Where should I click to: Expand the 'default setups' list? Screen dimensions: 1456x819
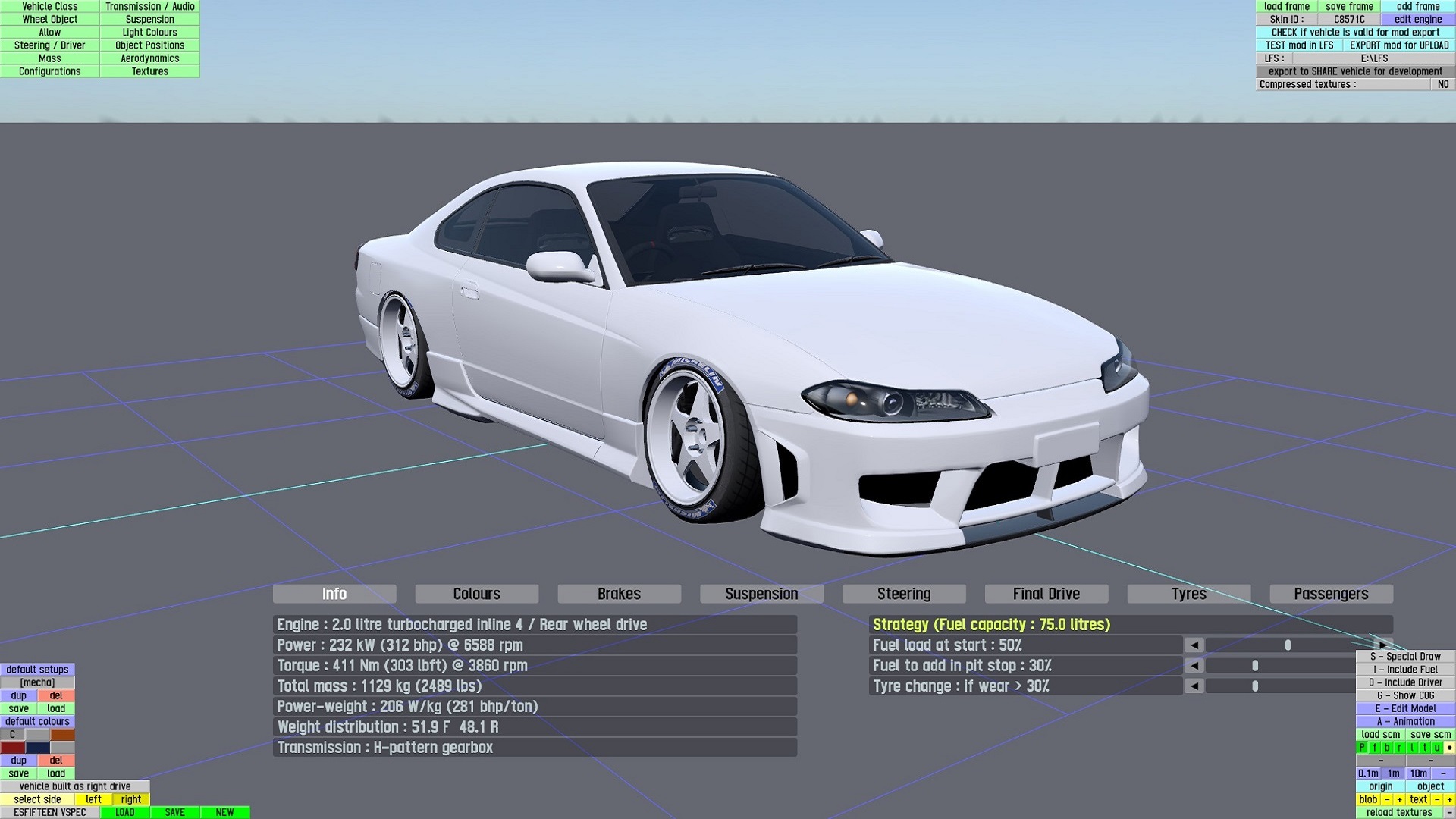coord(37,670)
